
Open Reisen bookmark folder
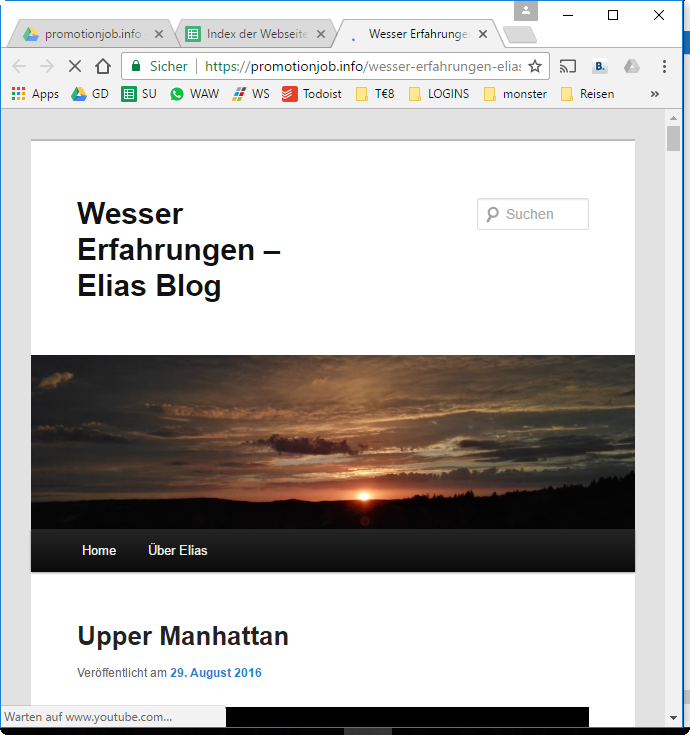587,94
